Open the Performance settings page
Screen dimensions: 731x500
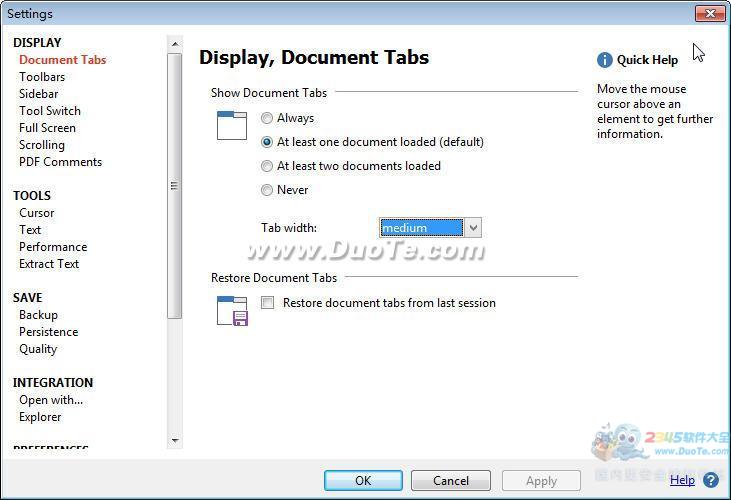point(53,247)
